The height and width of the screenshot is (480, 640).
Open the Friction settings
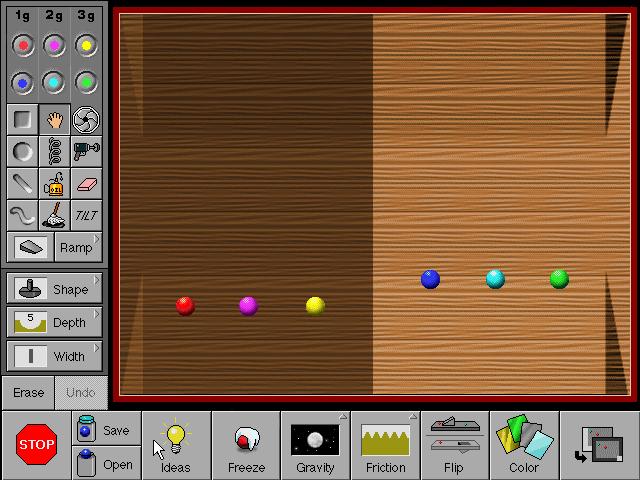[x=385, y=445]
